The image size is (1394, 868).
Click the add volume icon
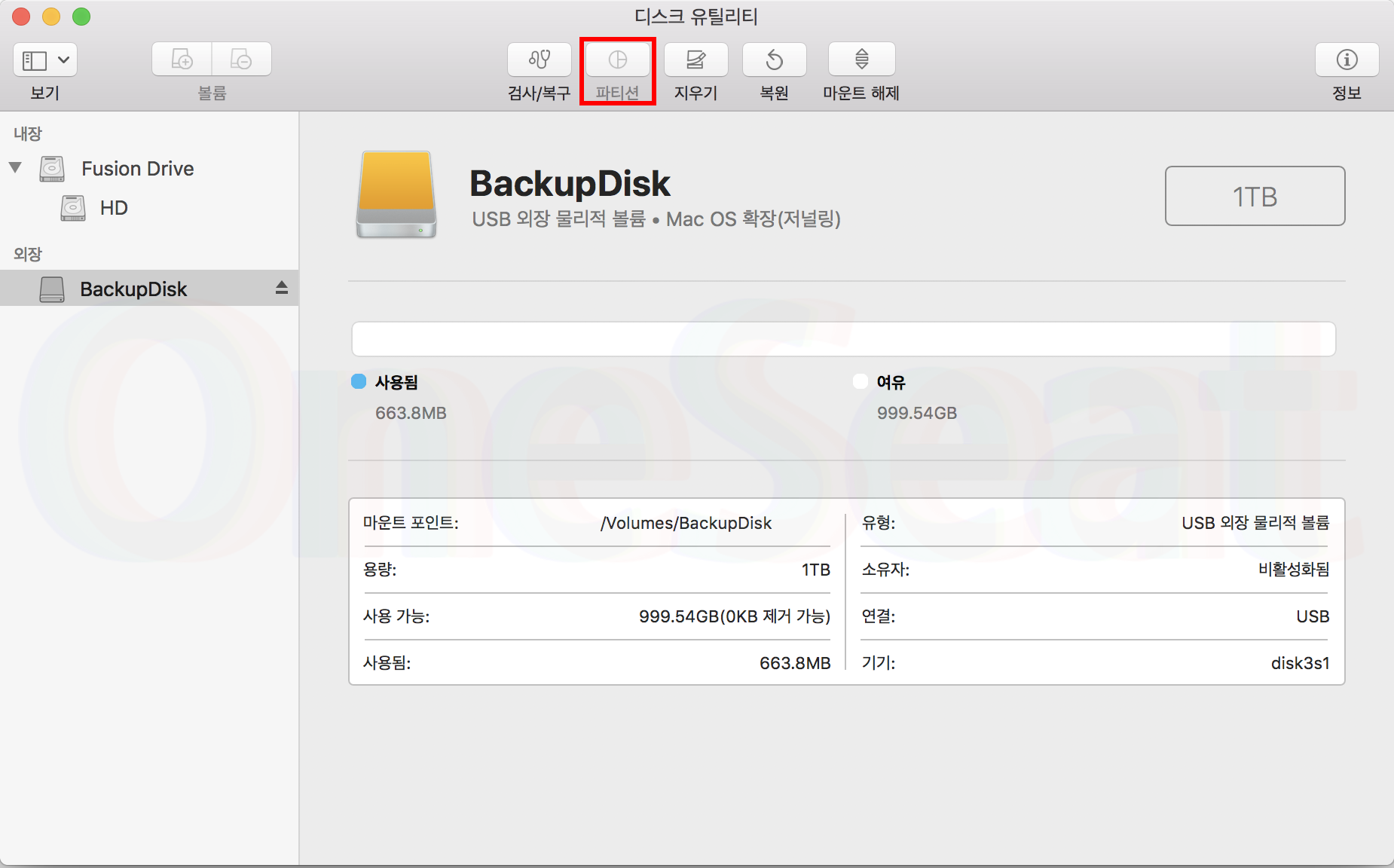click(182, 59)
